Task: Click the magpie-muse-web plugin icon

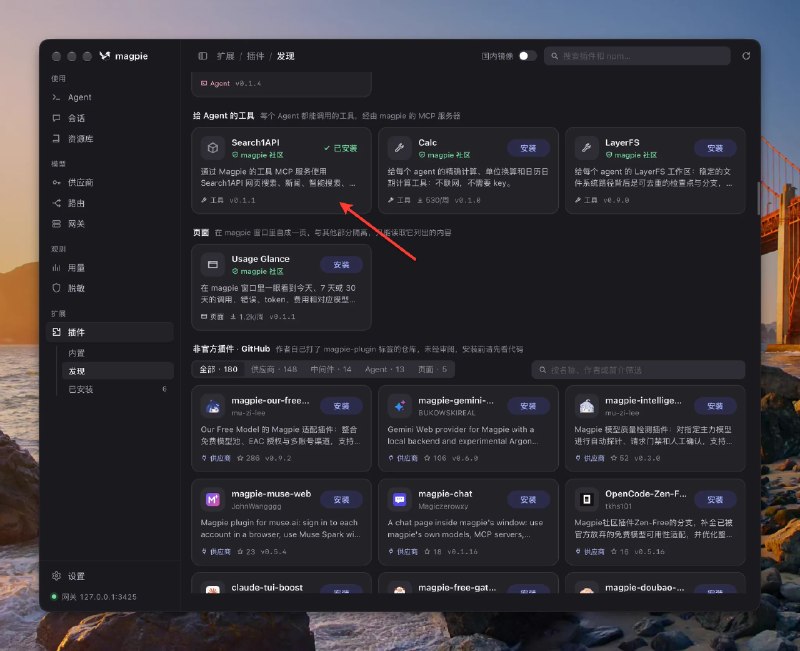Action: pos(213,499)
